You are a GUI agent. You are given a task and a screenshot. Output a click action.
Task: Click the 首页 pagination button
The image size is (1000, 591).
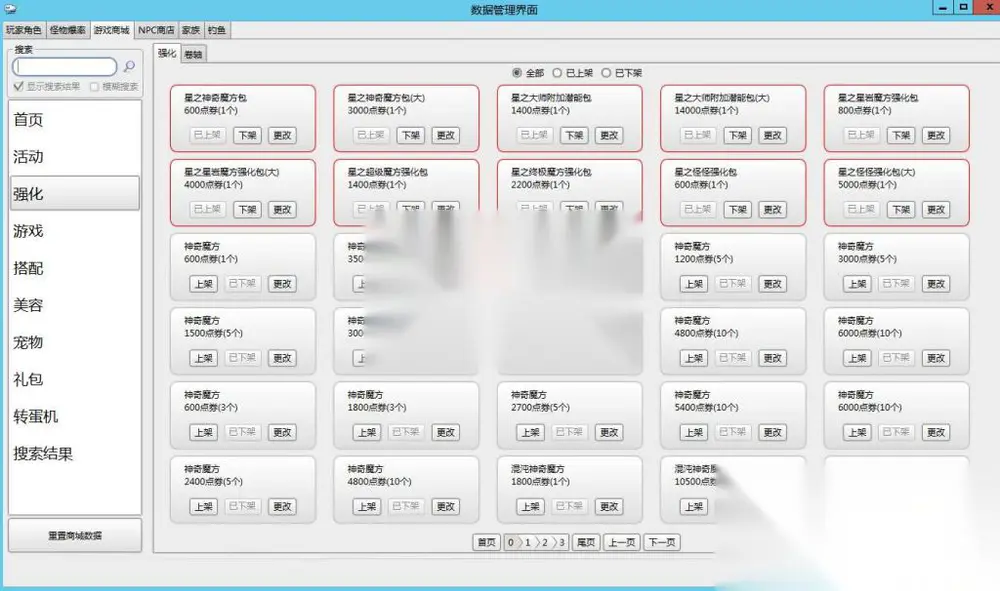point(486,543)
